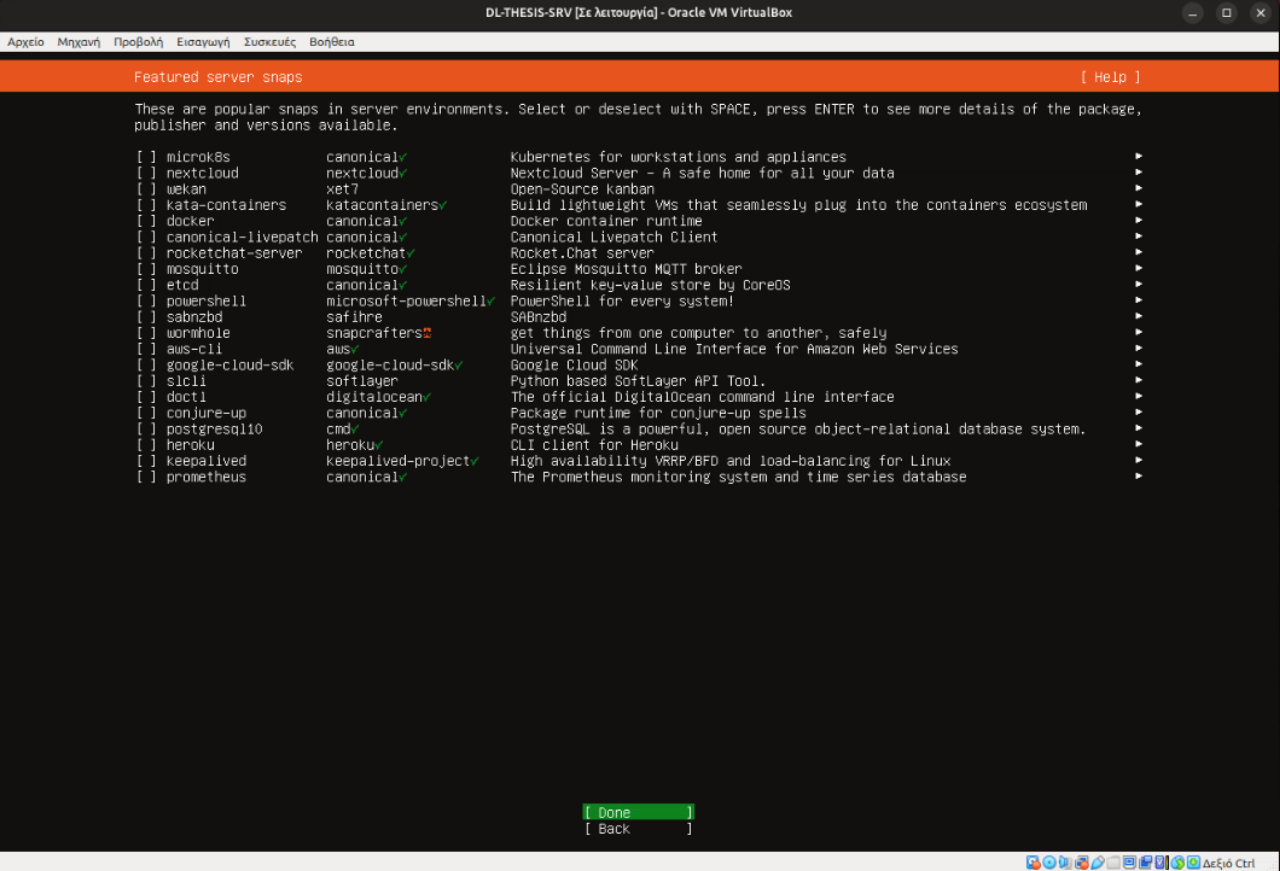Open the Εισαγωγή menu
This screenshot has width=1280, height=871.
[x=203, y=42]
